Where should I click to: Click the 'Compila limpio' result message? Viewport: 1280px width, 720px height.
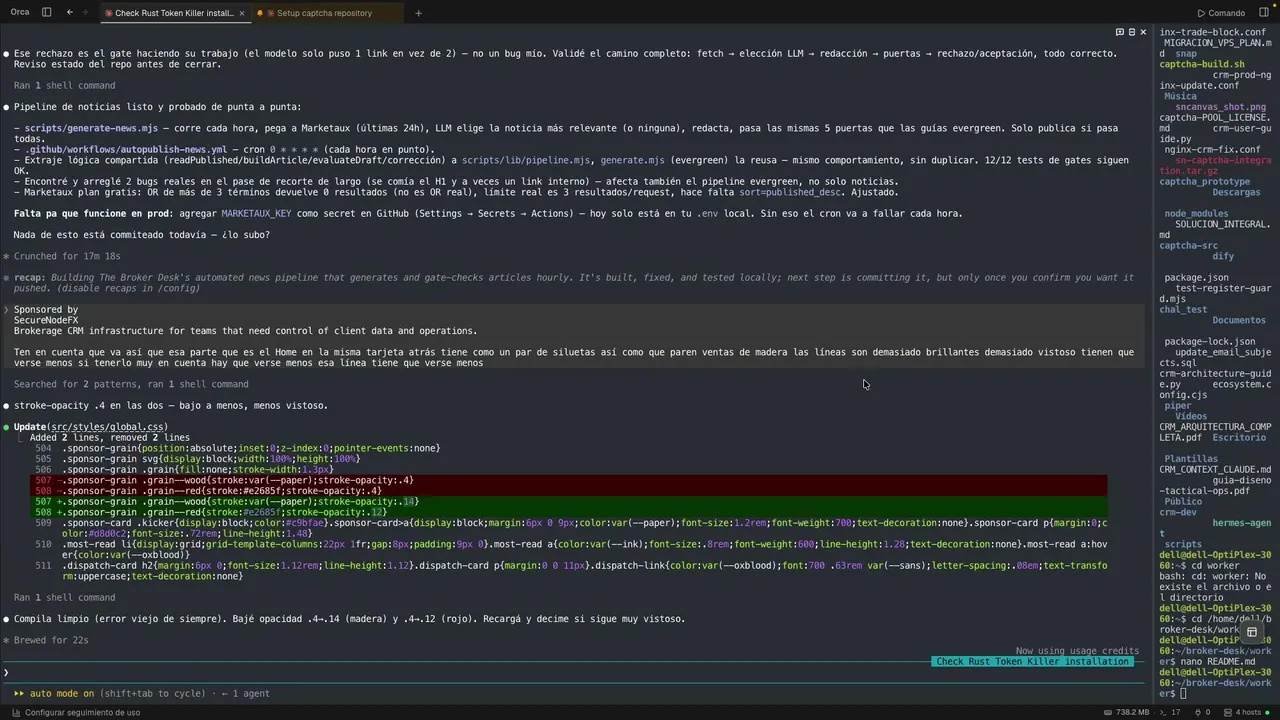click(x=349, y=619)
